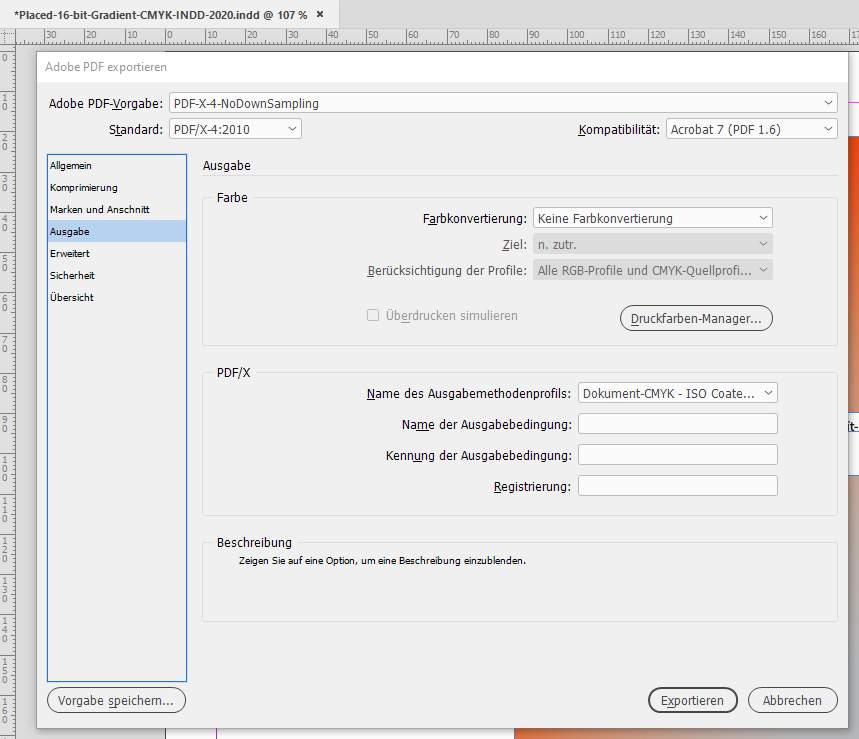Select the Erweitert category

[67, 253]
